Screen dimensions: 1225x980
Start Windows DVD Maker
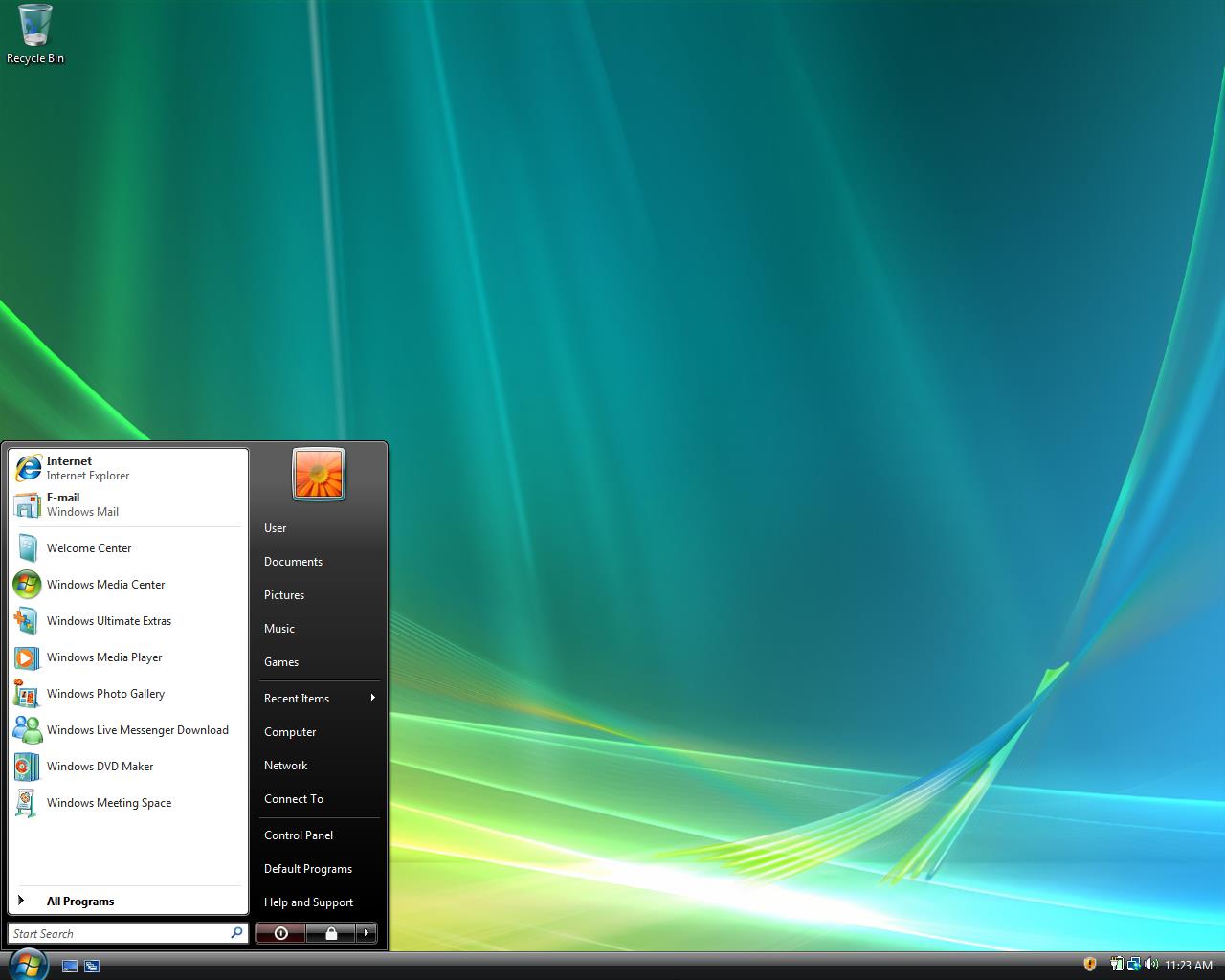[x=100, y=767]
